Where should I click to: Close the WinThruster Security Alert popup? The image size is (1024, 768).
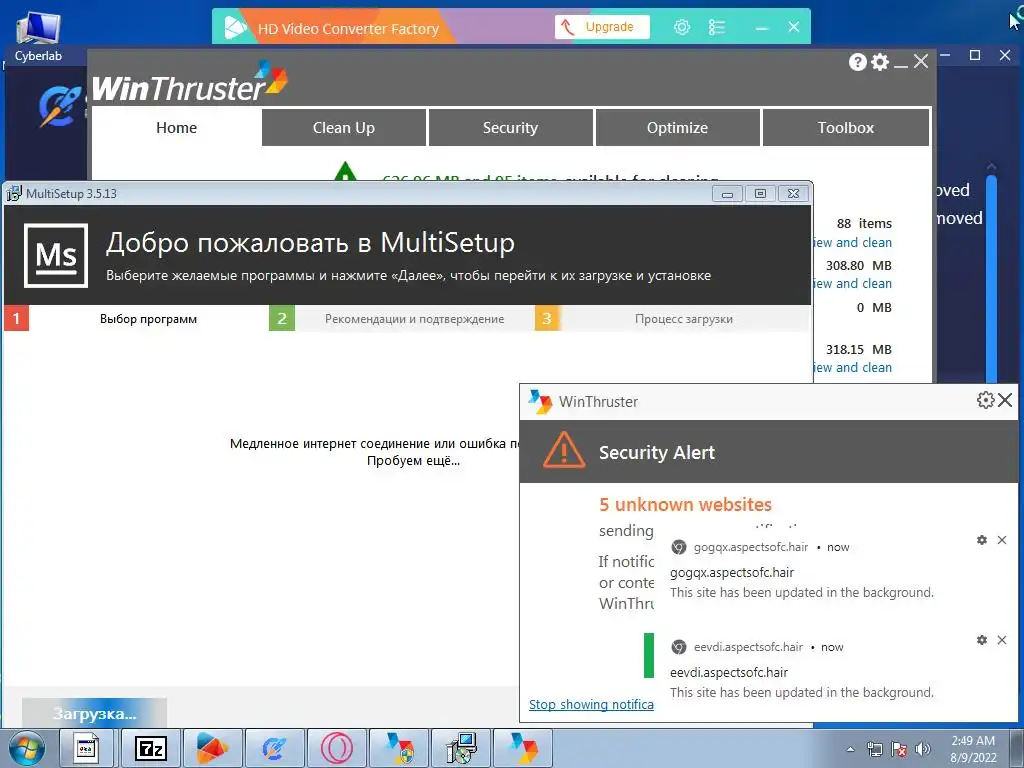[1005, 400]
